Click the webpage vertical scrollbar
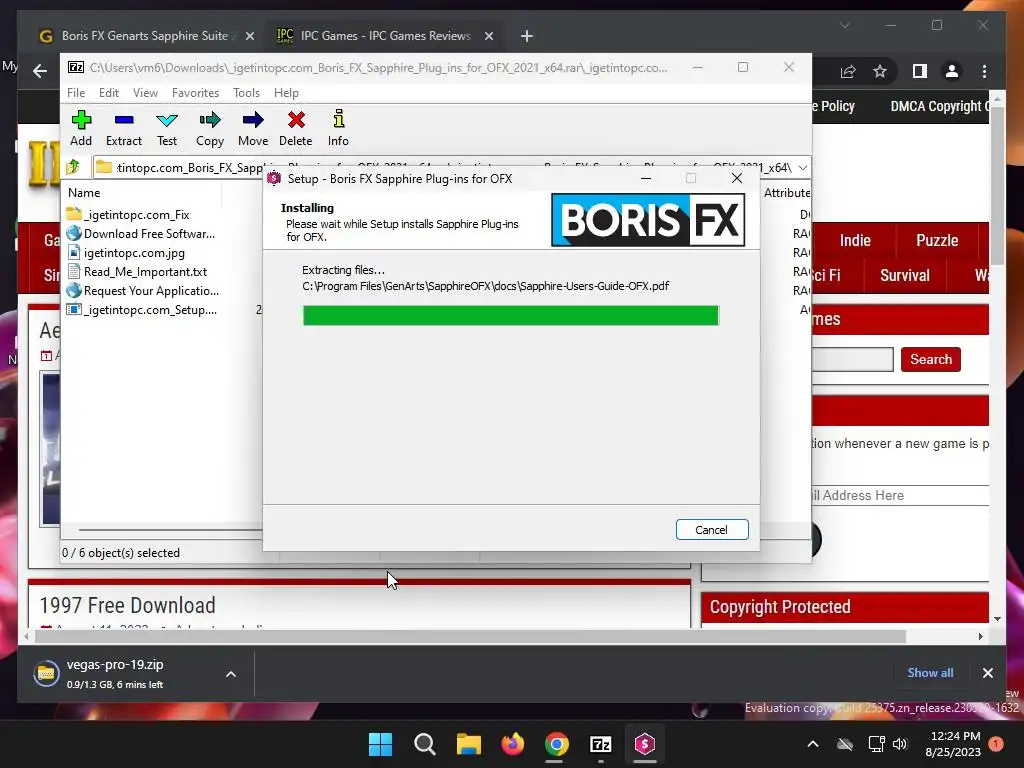This screenshot has height=768, width=1024. click(997, 186)
